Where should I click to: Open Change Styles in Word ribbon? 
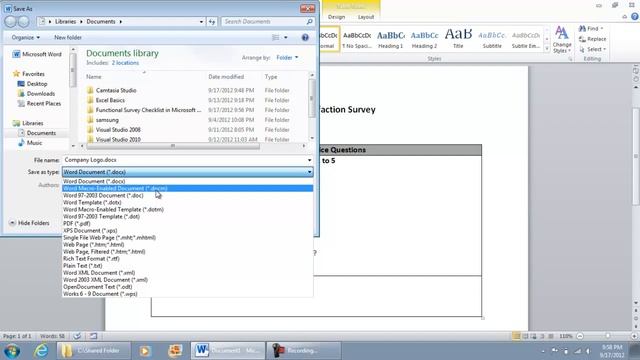562,39
